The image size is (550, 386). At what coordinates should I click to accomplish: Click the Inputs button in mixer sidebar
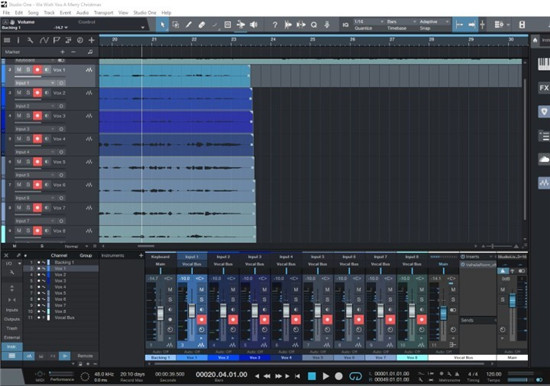click(12, 310)
